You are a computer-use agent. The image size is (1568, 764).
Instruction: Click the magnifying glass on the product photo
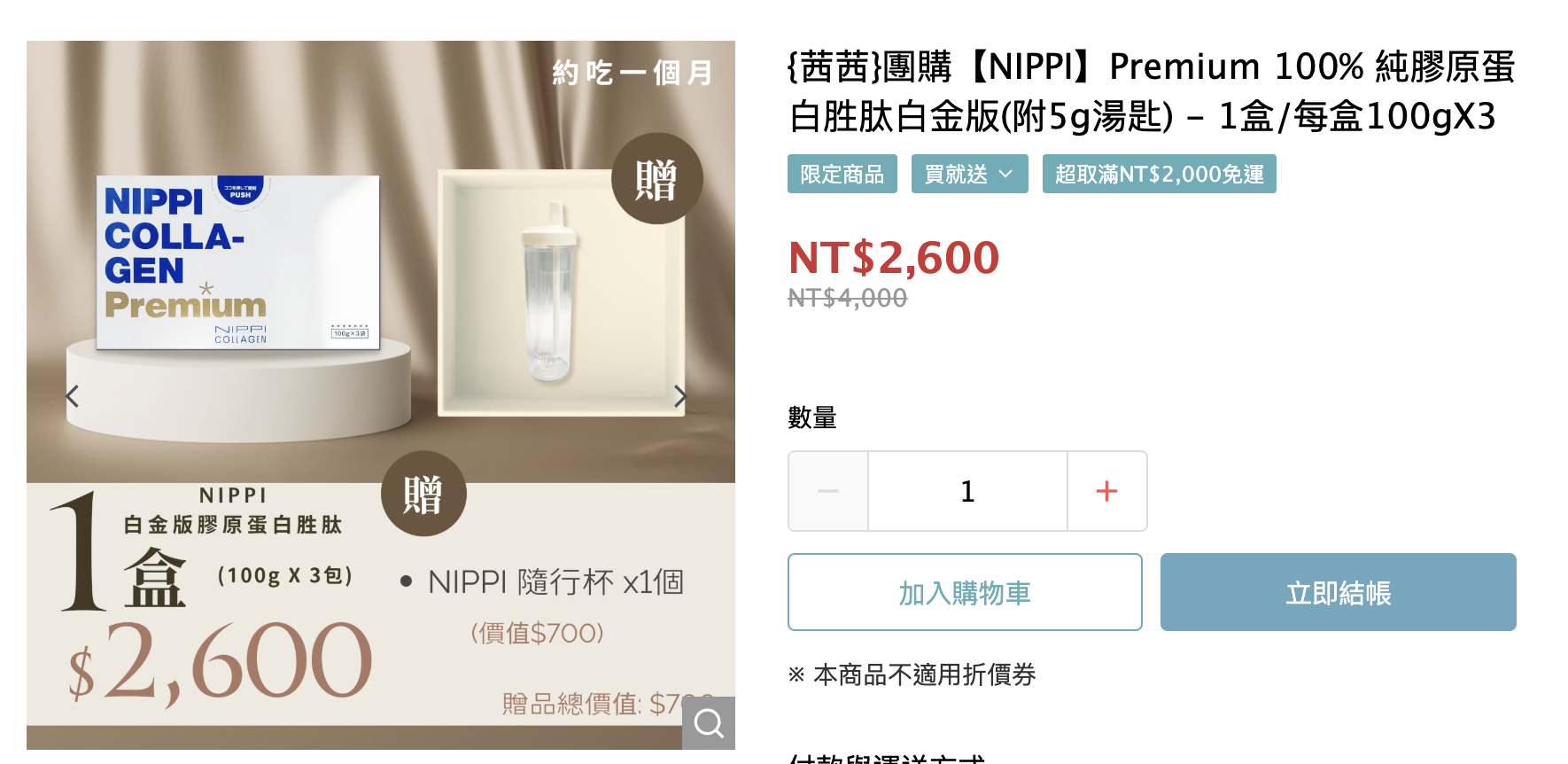click(x=709, y=723)
